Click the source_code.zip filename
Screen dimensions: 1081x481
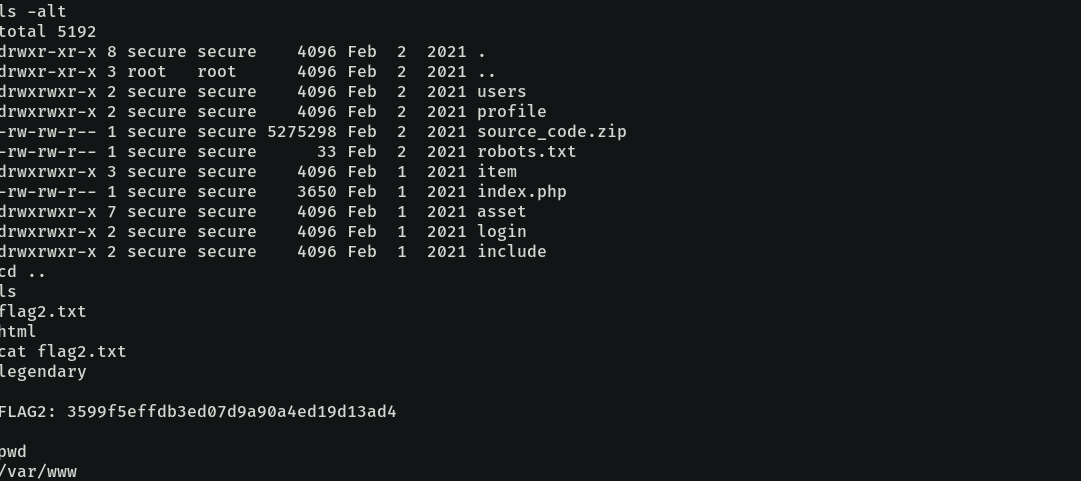point(551,132)
